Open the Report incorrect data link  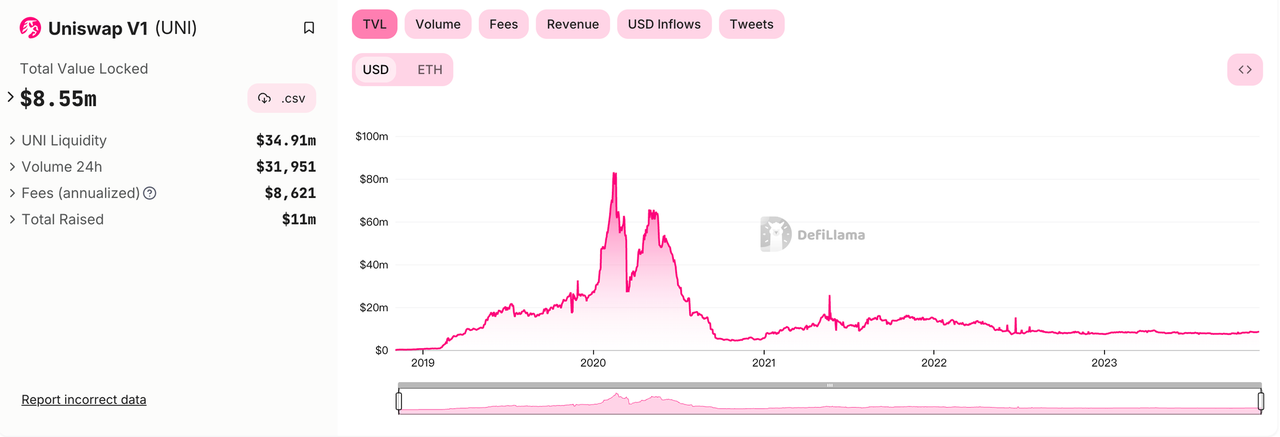84,400
